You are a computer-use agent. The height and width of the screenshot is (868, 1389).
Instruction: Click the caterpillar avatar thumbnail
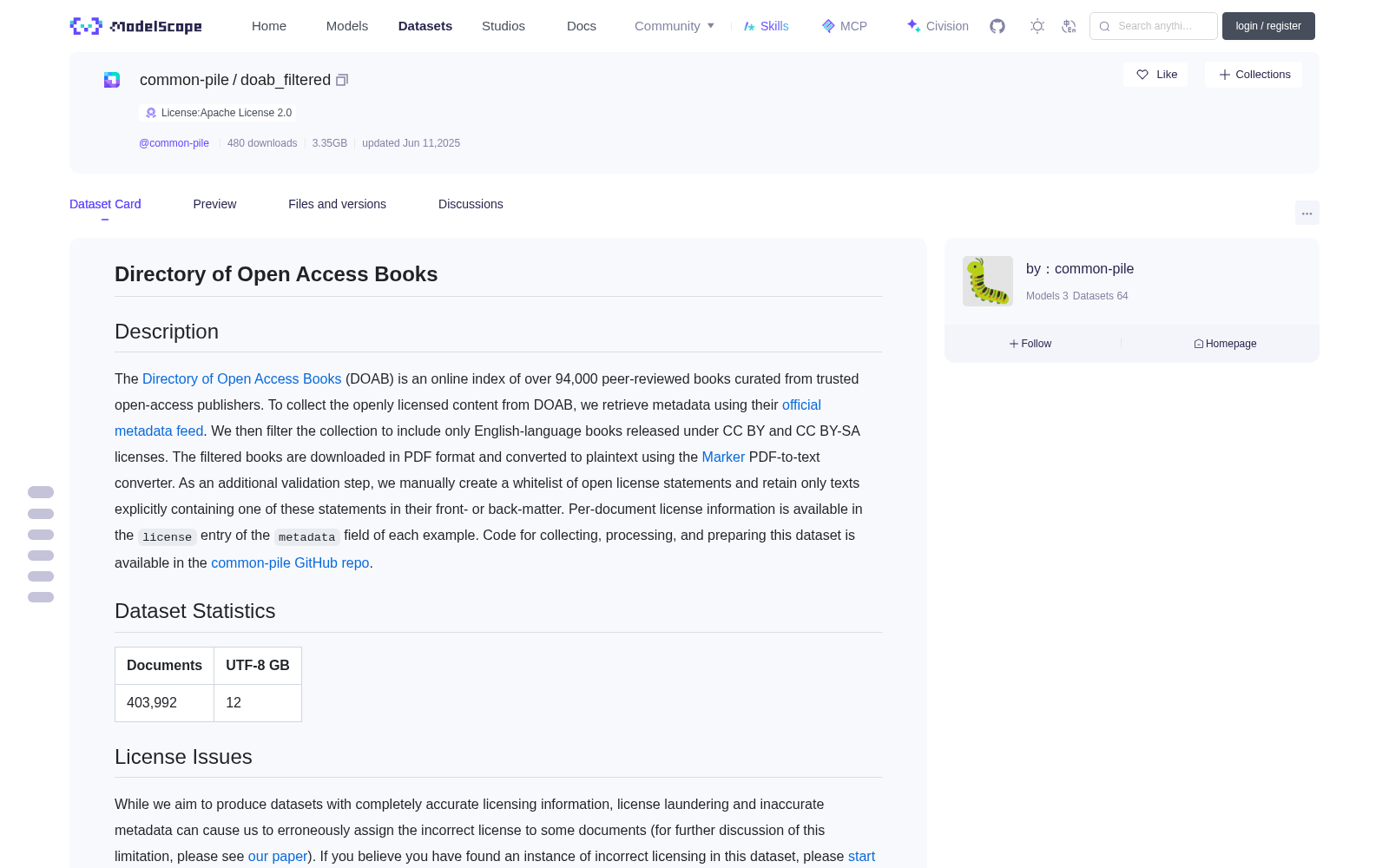tap(988, 281)
